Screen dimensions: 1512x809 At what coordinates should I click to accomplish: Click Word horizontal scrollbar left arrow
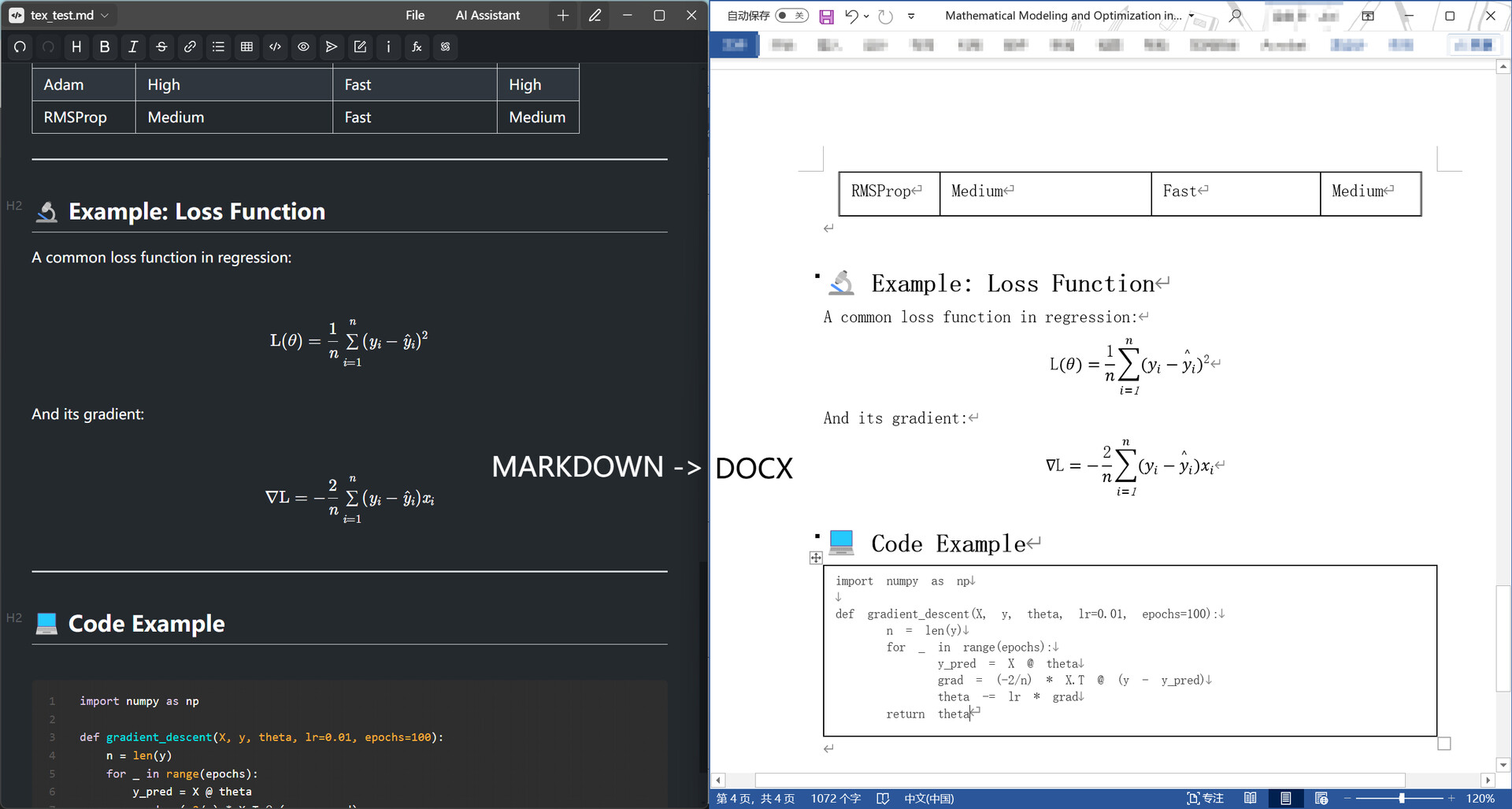point(717,781)
